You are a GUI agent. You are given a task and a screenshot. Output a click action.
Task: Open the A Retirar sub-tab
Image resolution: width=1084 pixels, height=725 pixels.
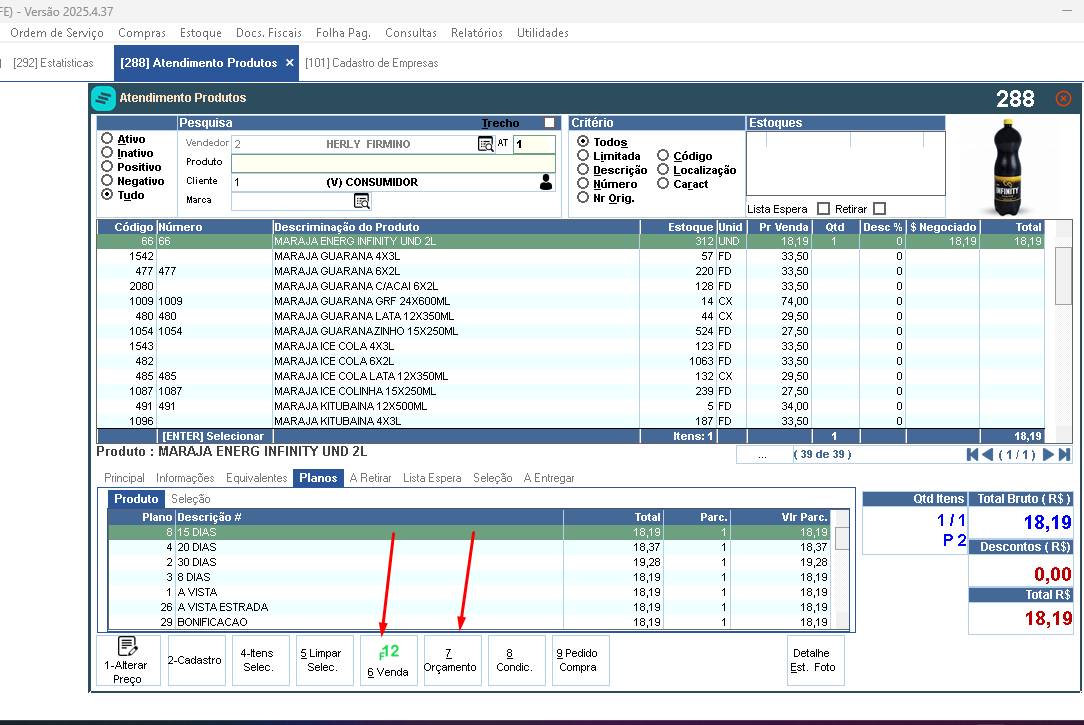coord(371,478)
